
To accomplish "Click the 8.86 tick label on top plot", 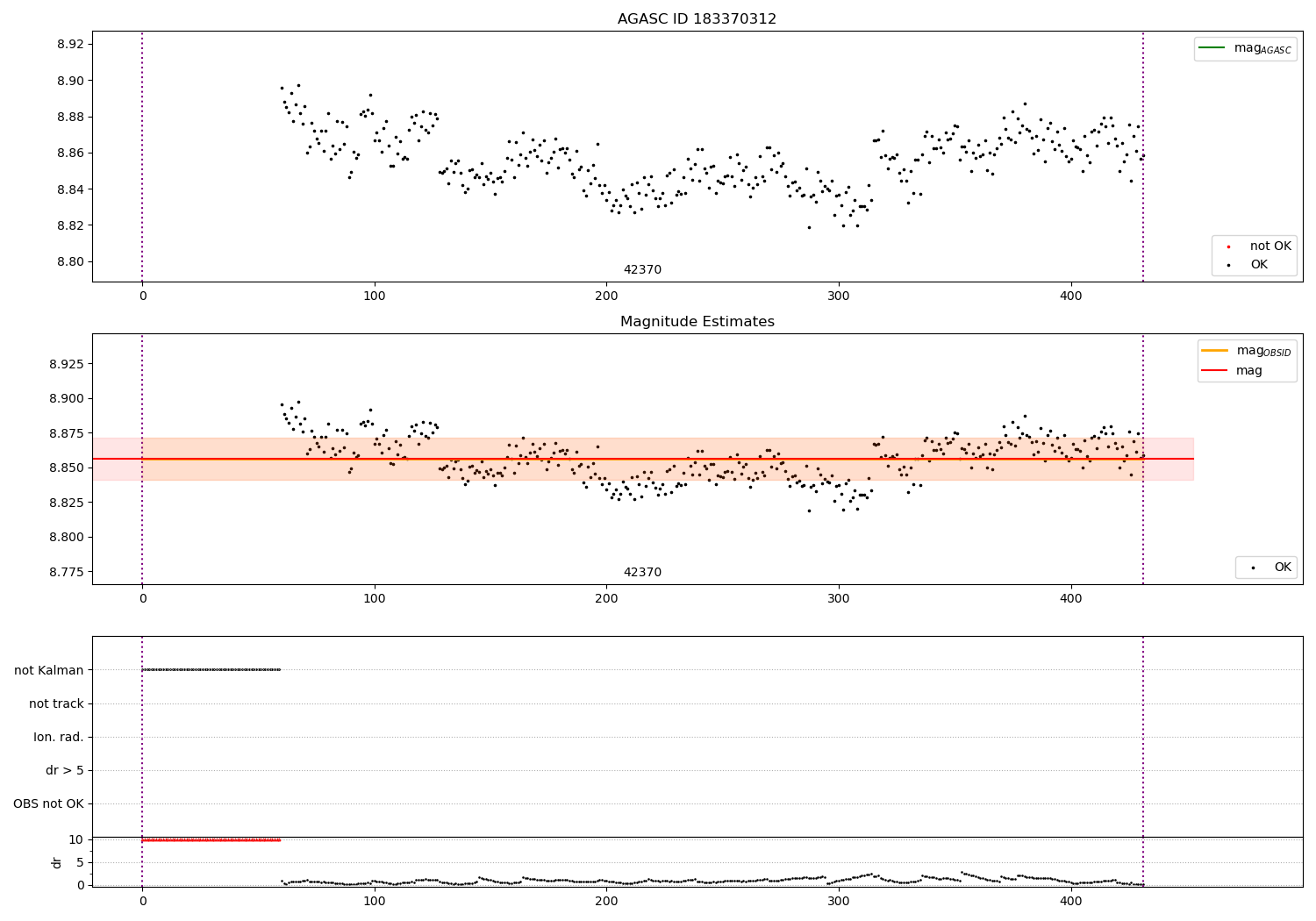I will [69, 153].
